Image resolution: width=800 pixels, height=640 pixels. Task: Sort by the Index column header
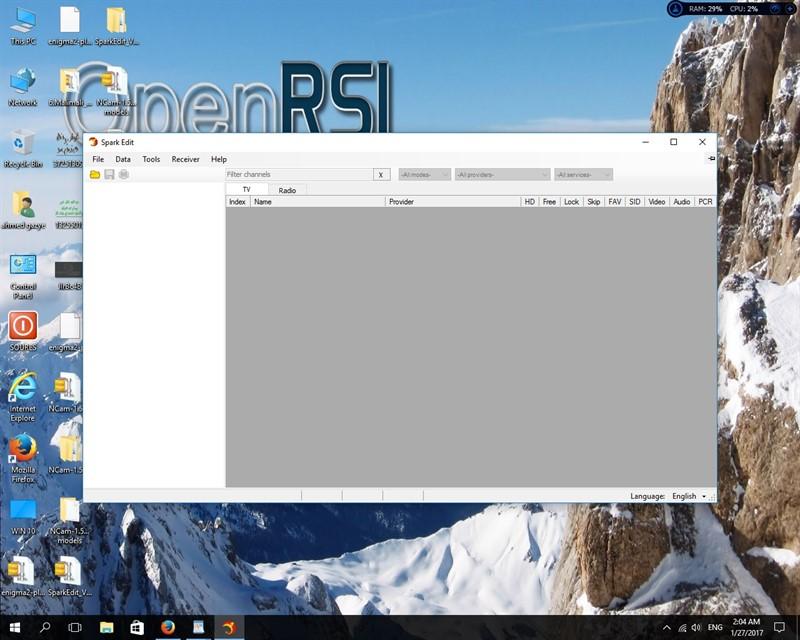click(238, 202)
